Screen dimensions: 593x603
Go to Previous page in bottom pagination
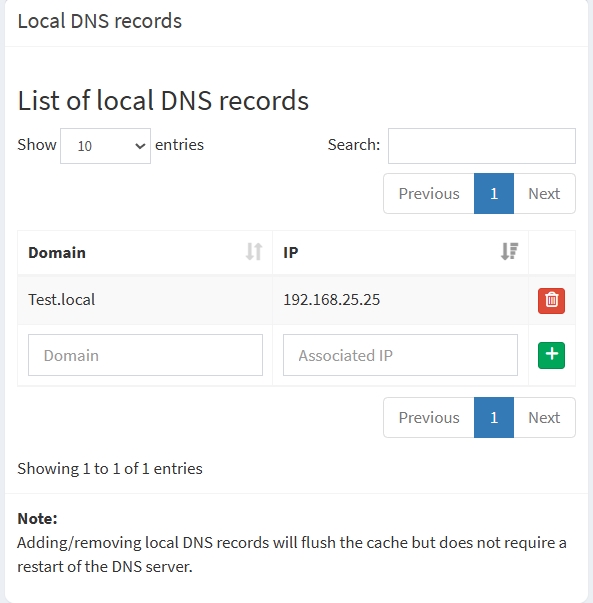click(x=429, y=418)
